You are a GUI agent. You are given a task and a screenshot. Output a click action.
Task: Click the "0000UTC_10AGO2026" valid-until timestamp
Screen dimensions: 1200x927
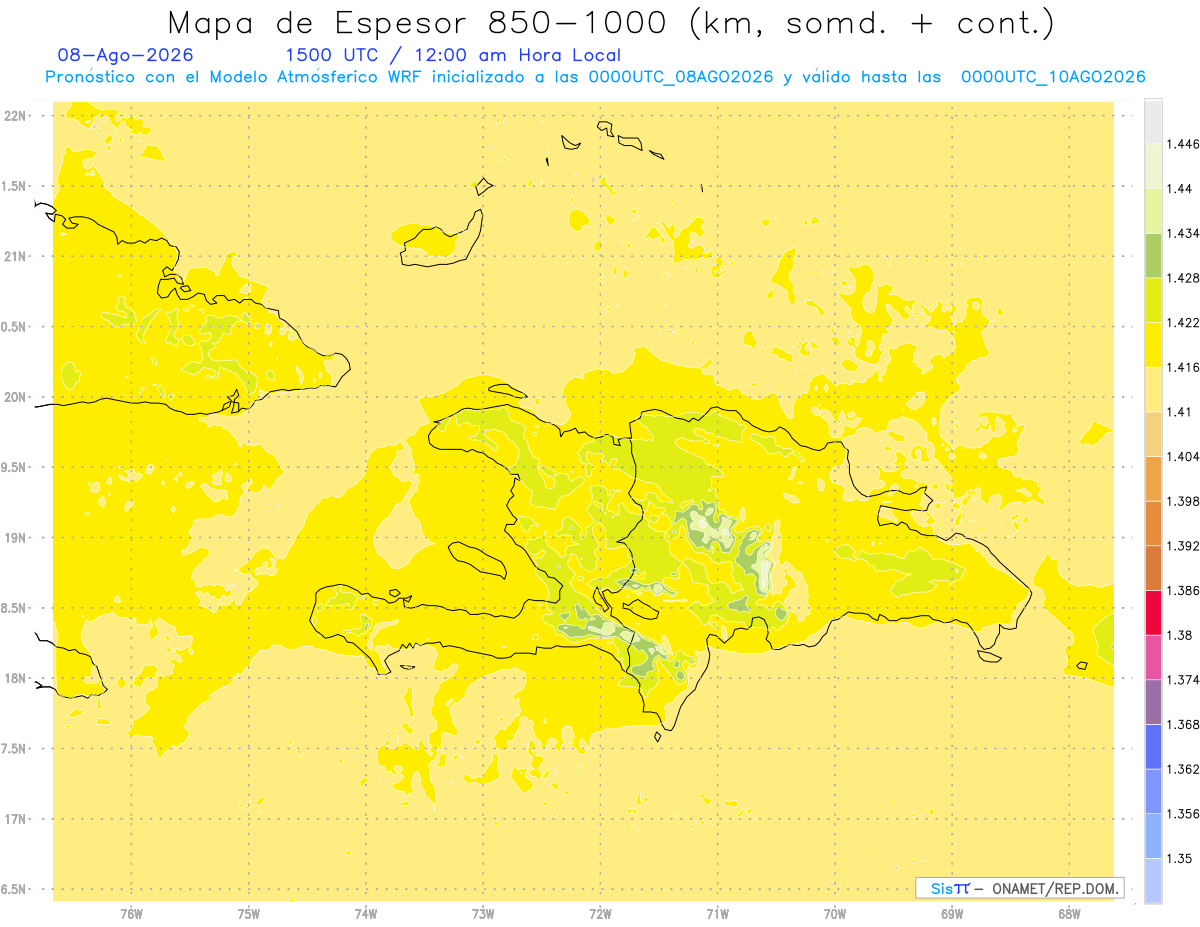[1053, 77]
